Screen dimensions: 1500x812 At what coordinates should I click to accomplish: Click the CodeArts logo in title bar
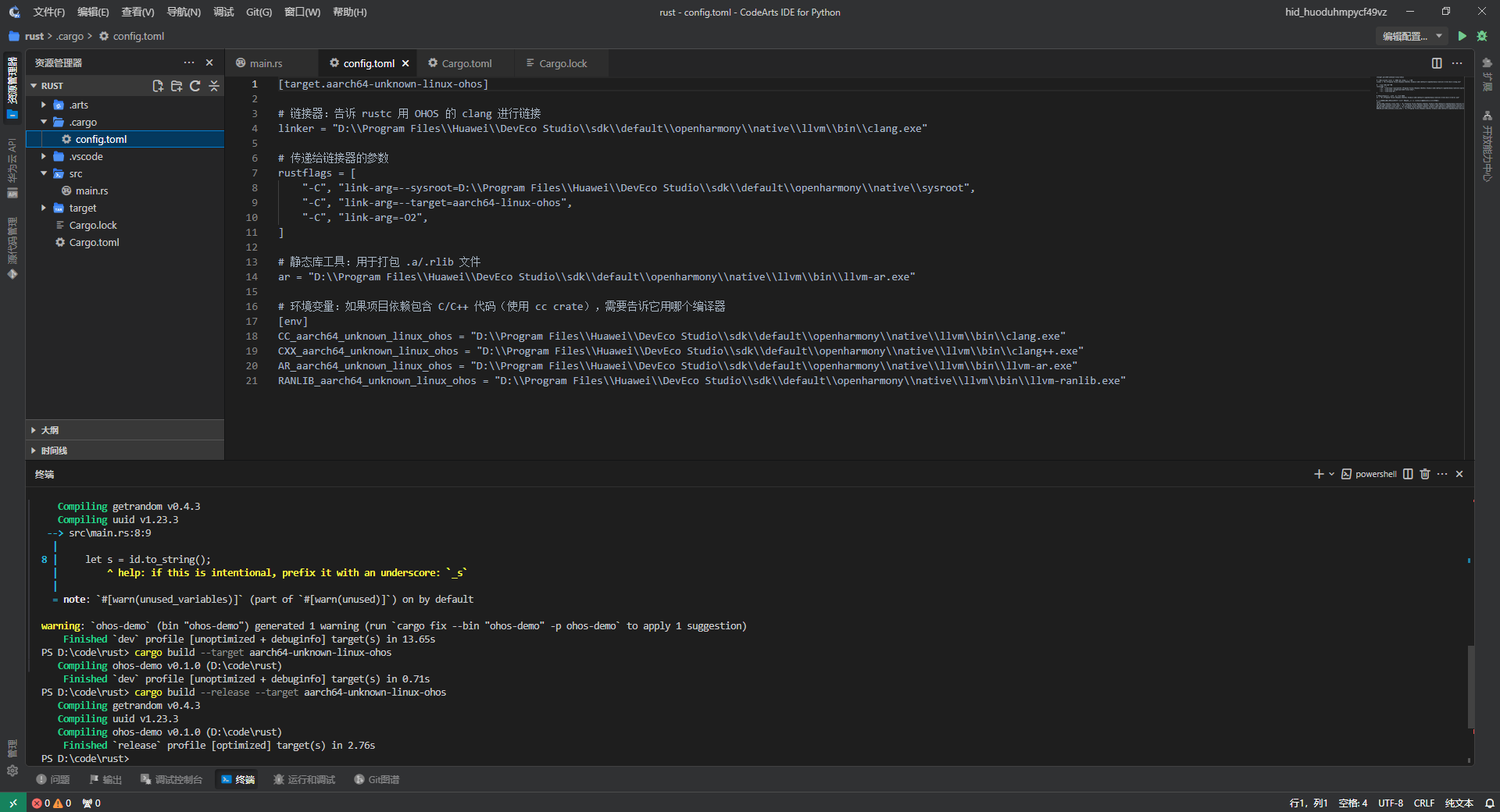14,12
